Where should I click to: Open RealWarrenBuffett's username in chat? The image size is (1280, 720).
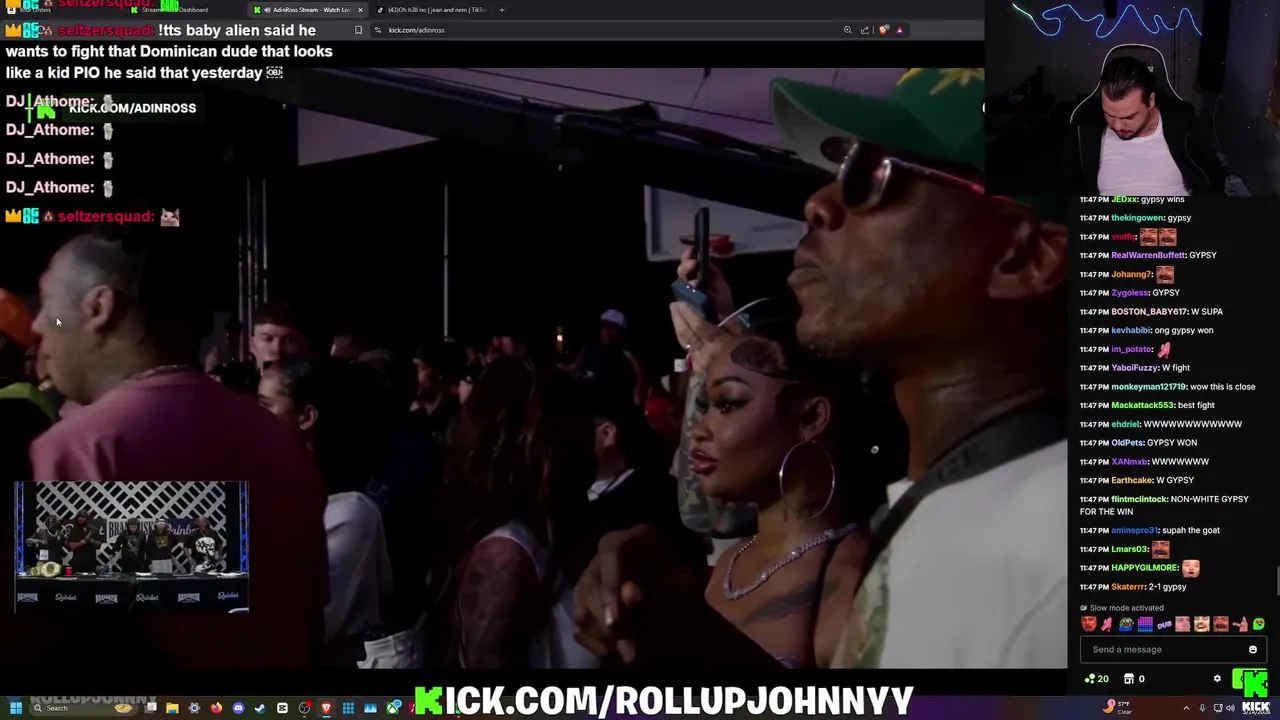click(x=1148, y=255)
